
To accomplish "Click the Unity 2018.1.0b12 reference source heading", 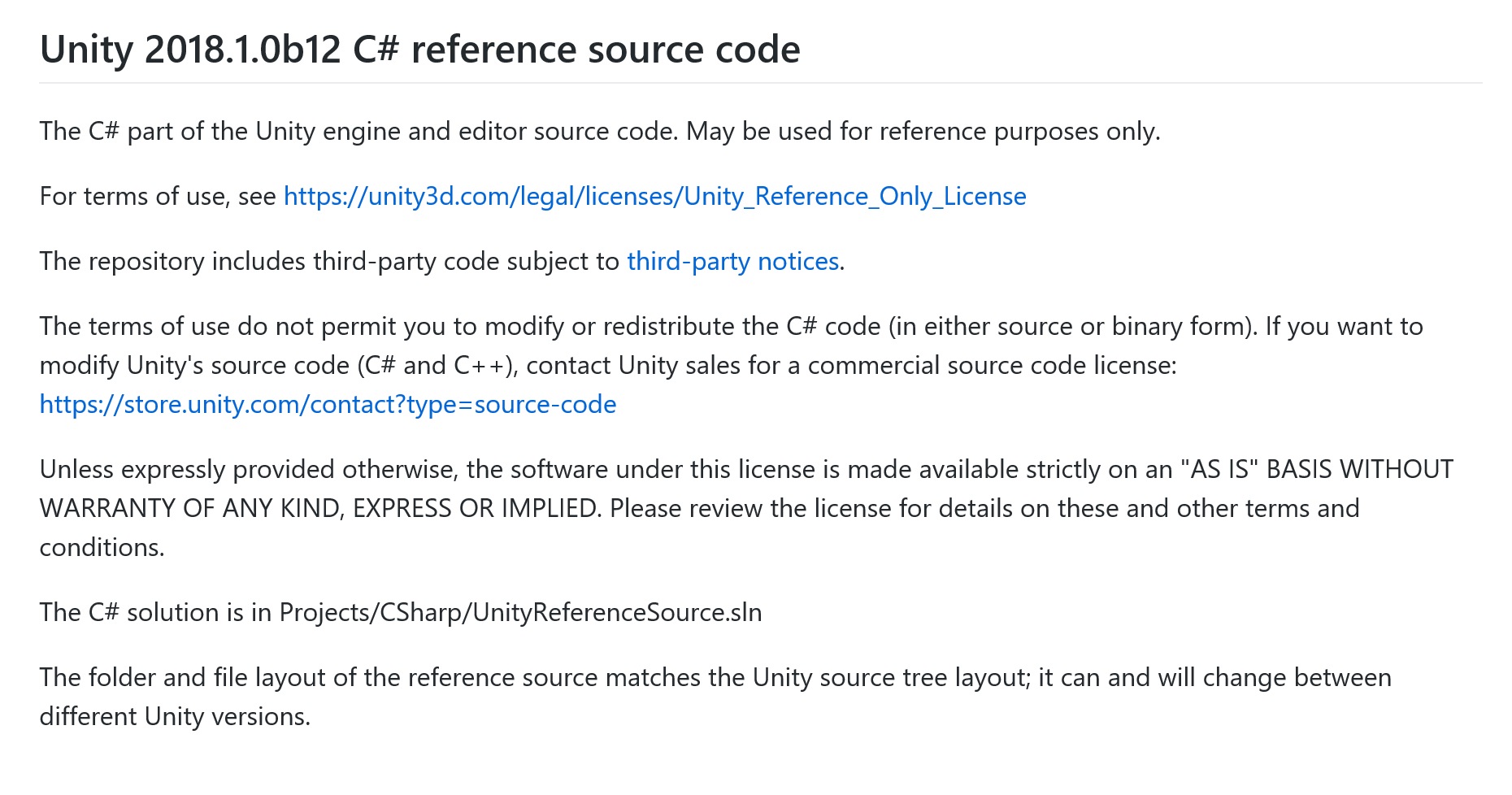I will (x=420, y=50).
